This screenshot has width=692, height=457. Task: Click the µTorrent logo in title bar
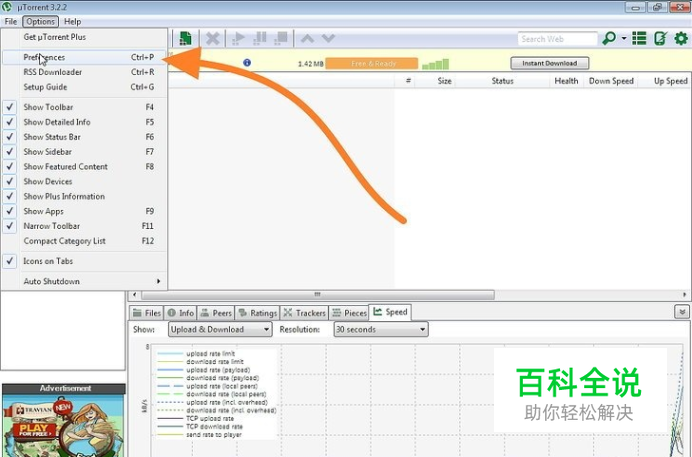pos(7,7)
